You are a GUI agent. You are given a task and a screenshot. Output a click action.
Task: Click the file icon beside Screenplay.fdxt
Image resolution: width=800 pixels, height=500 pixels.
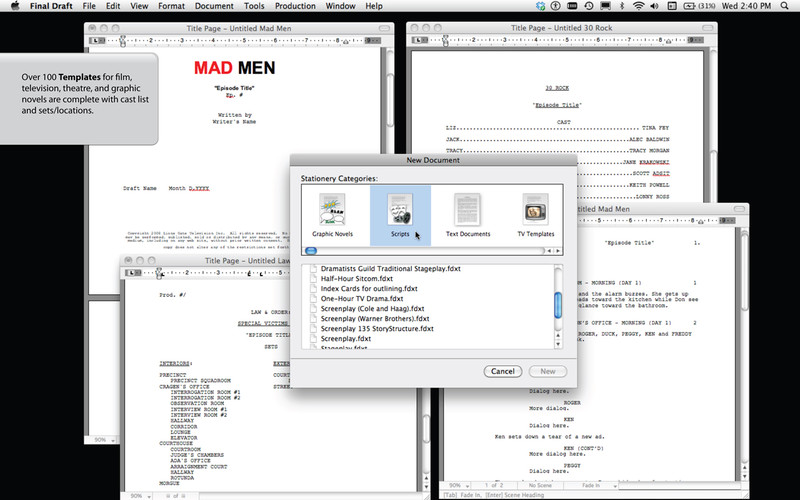coord(313,338)
